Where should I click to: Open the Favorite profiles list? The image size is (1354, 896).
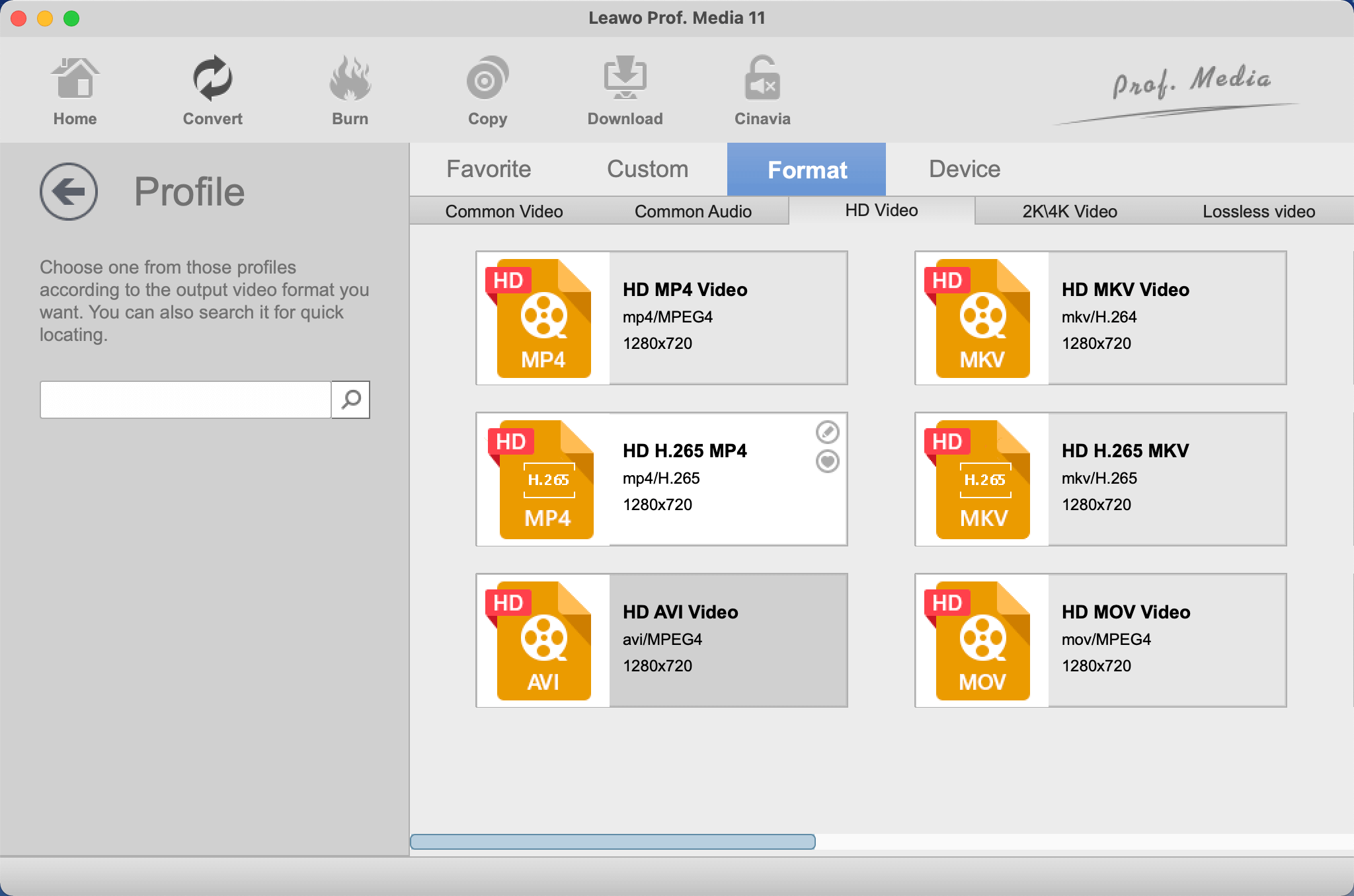point(489,169)
